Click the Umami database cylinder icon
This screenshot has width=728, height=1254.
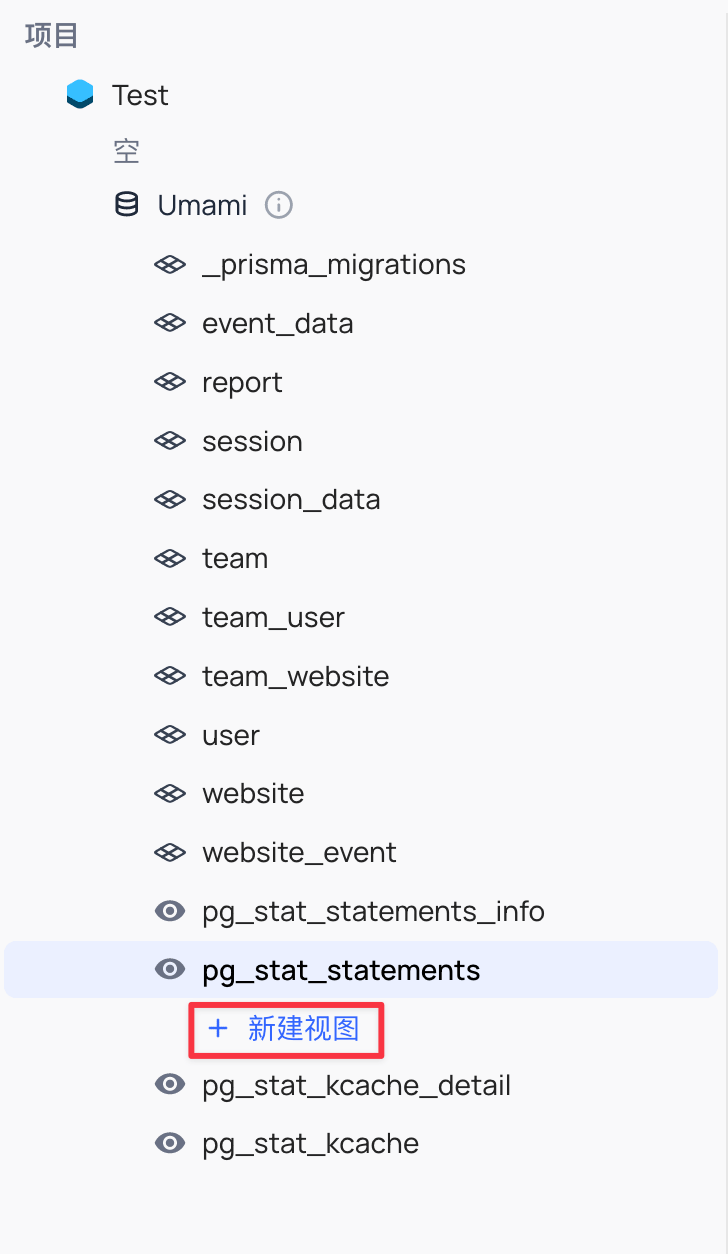tap(127, 205)
